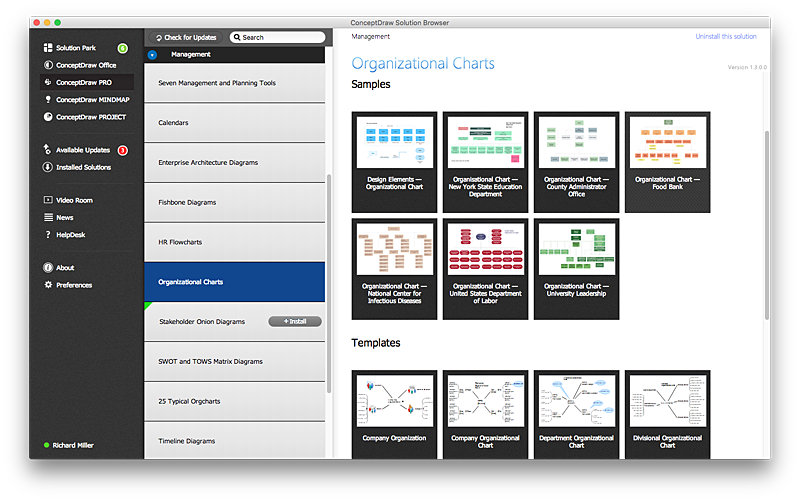Click Check for Updates button
The image size is (800, 501).
click(x=186, y=37)
